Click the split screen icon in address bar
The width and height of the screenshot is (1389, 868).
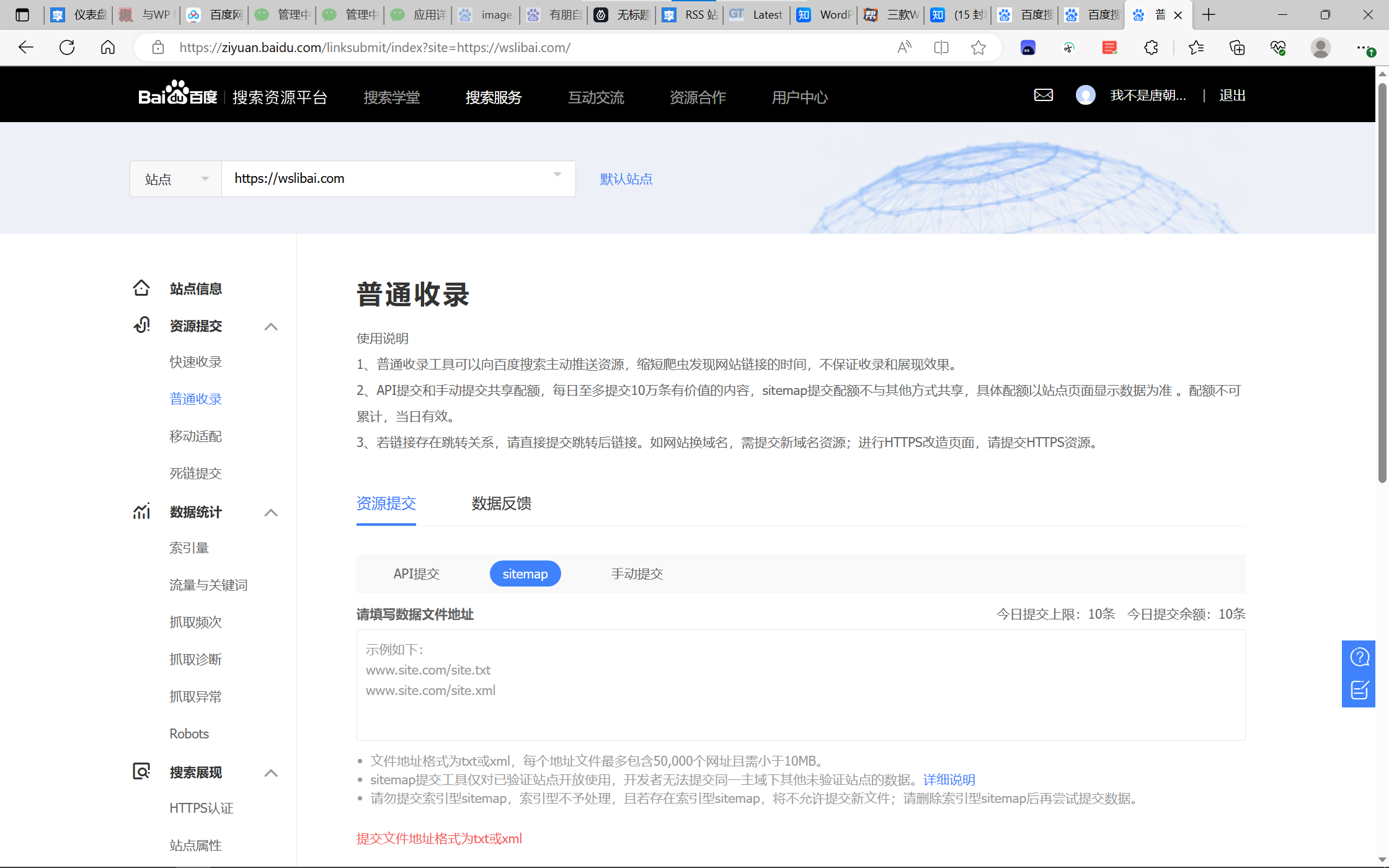941,48
